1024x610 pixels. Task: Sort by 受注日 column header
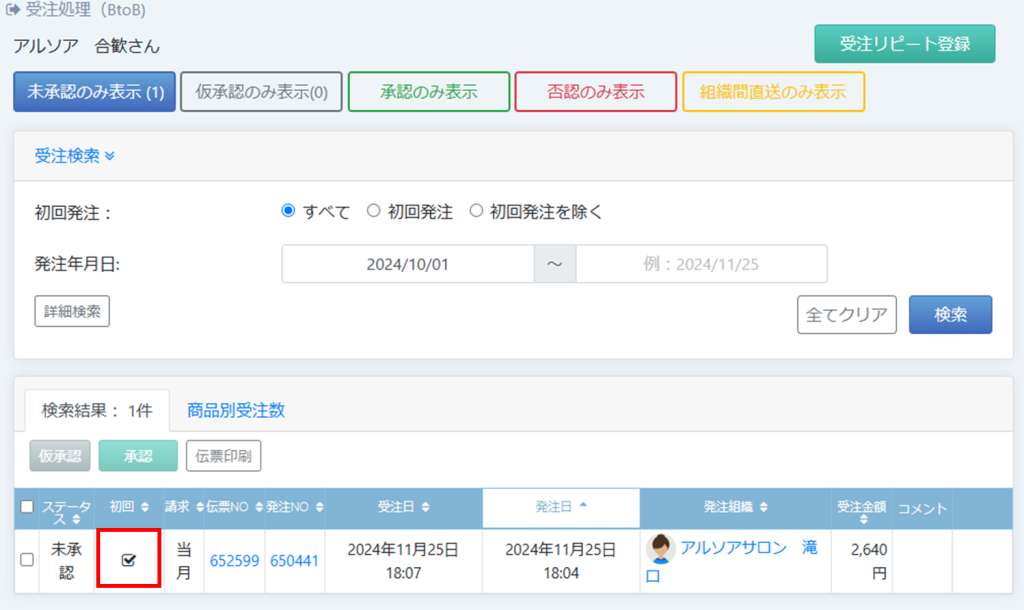point(403,508)
